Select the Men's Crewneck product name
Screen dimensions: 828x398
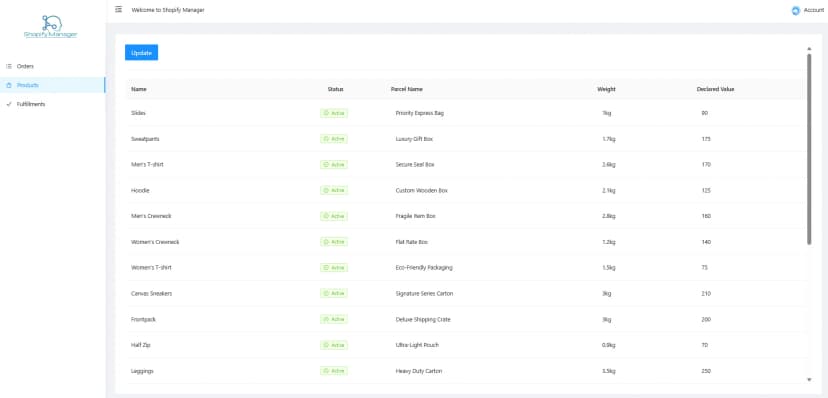click(151, 216)
